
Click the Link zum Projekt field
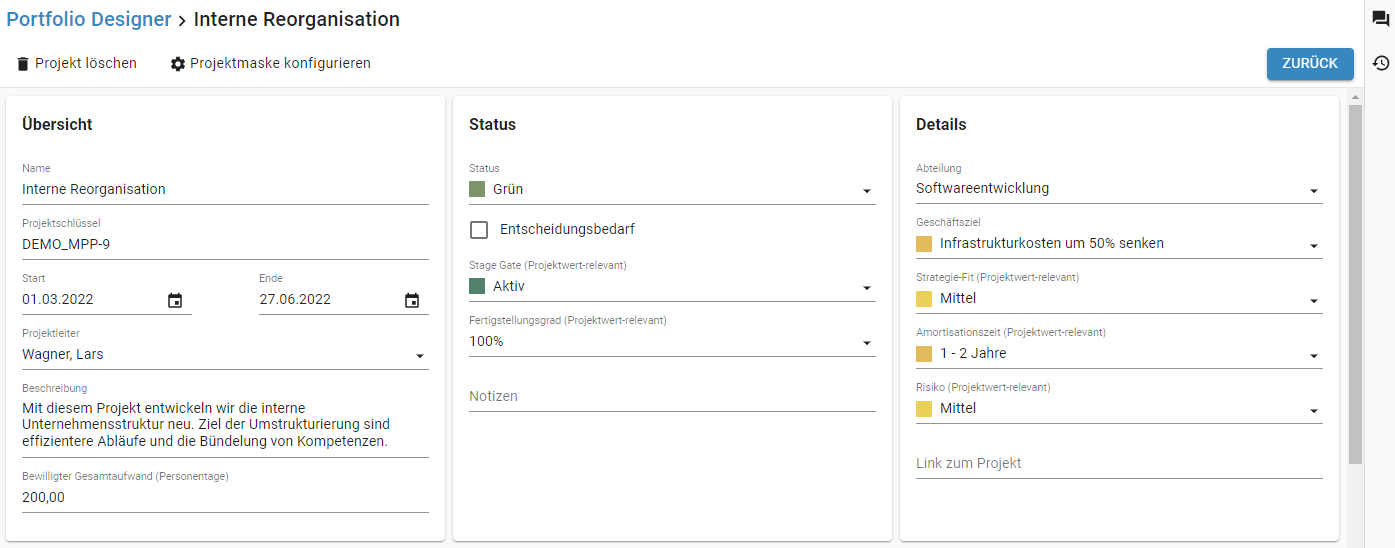(1119, 463)
